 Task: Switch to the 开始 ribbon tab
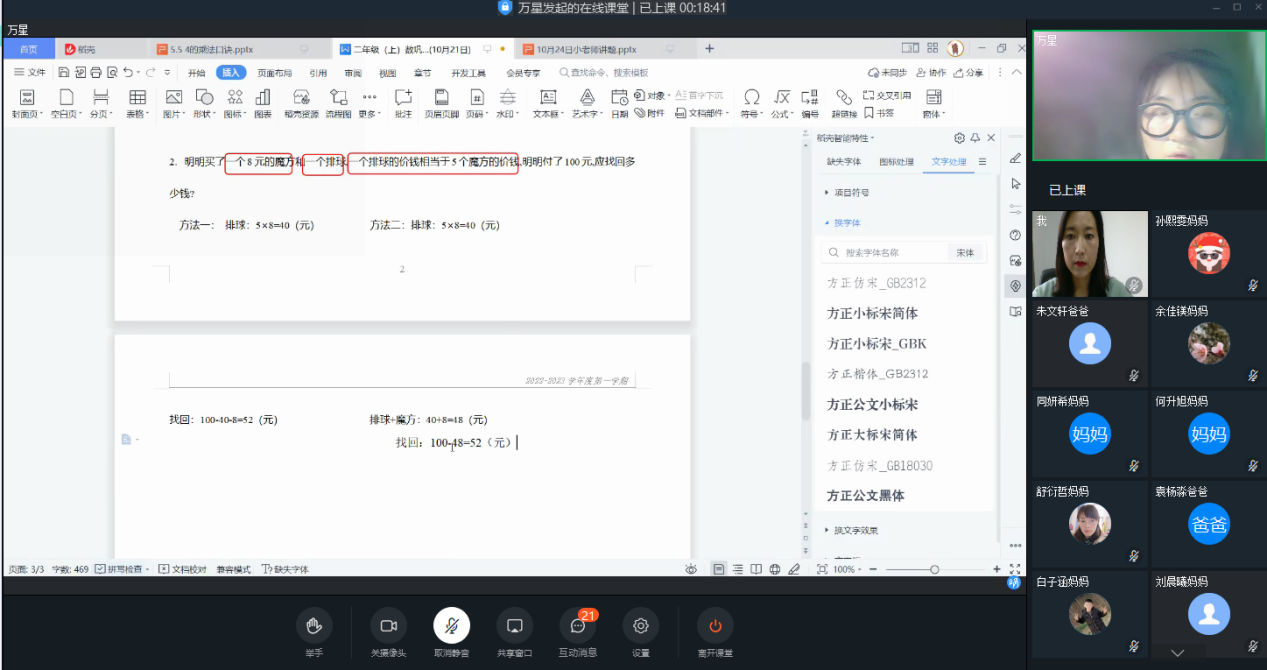click(196, 72)
